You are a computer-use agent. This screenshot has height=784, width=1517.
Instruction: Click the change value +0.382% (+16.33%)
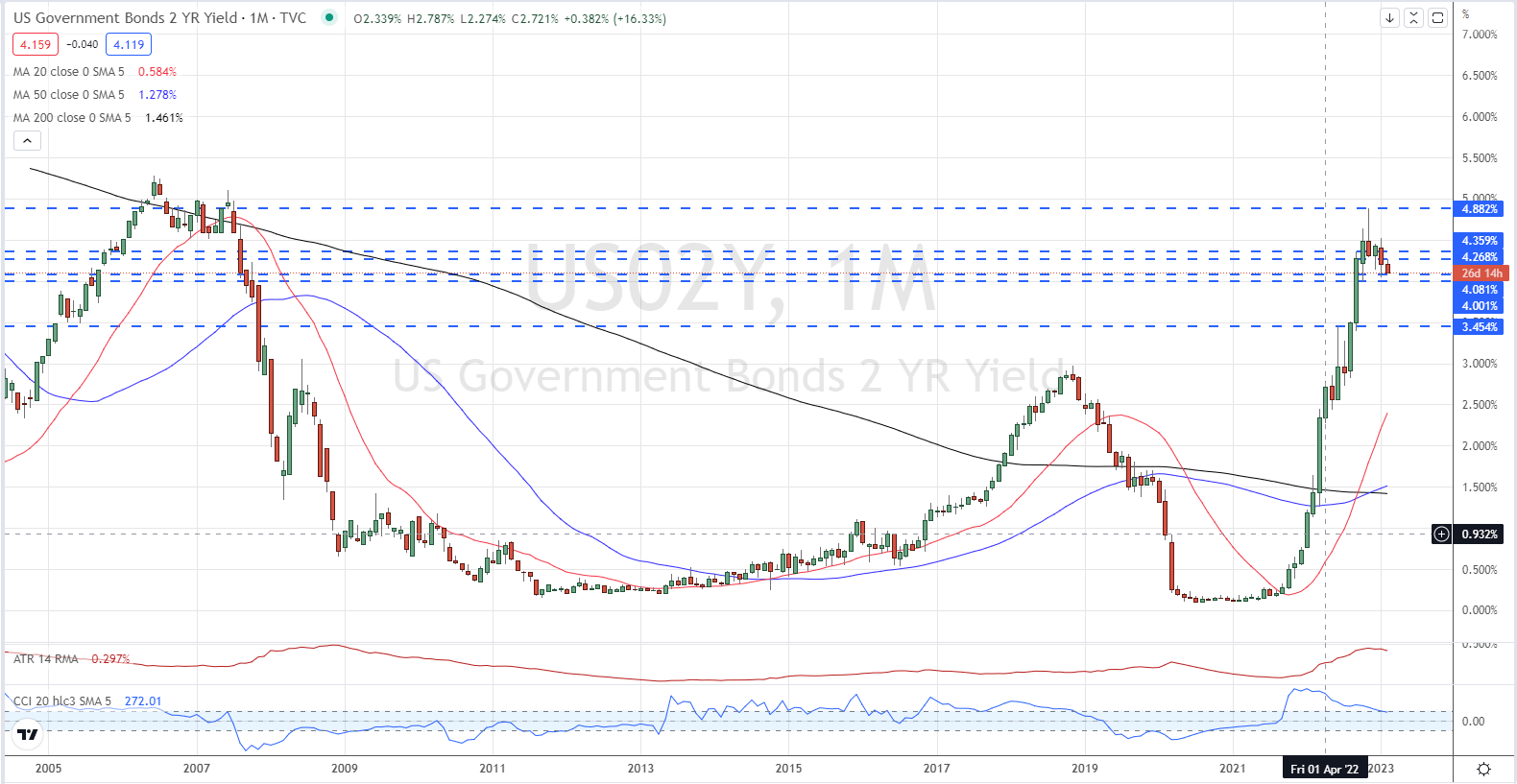tap(614, 18)
